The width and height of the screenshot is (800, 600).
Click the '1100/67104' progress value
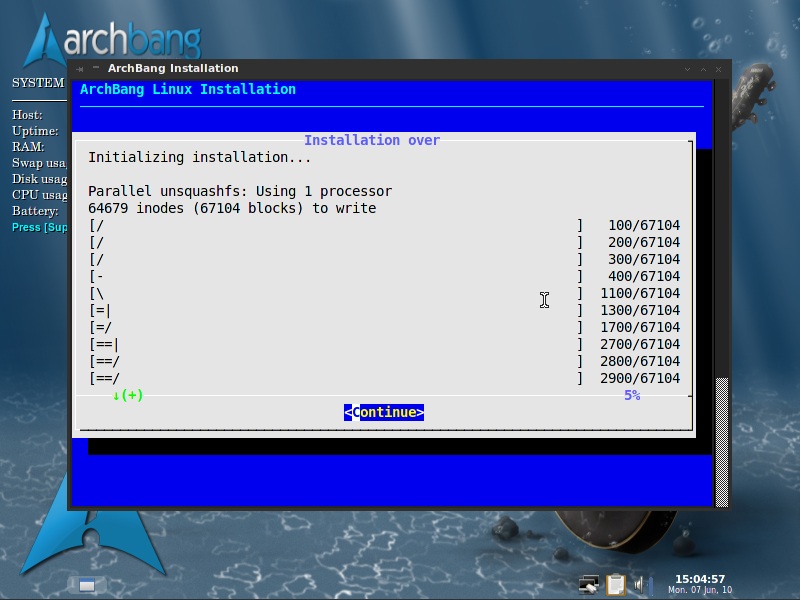click(640, 293)
